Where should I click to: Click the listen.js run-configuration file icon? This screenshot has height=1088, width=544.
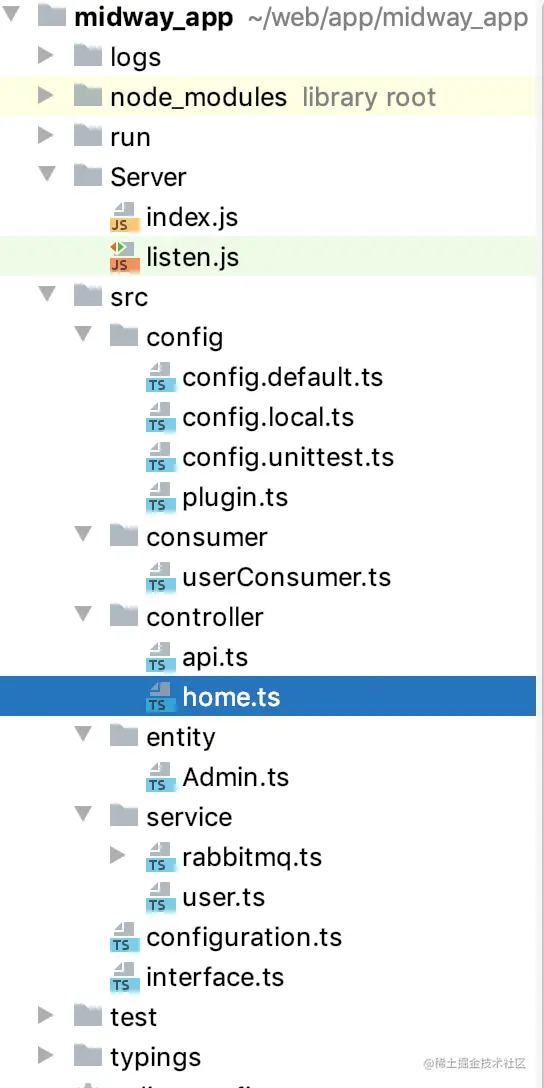(x=123, y=257)
